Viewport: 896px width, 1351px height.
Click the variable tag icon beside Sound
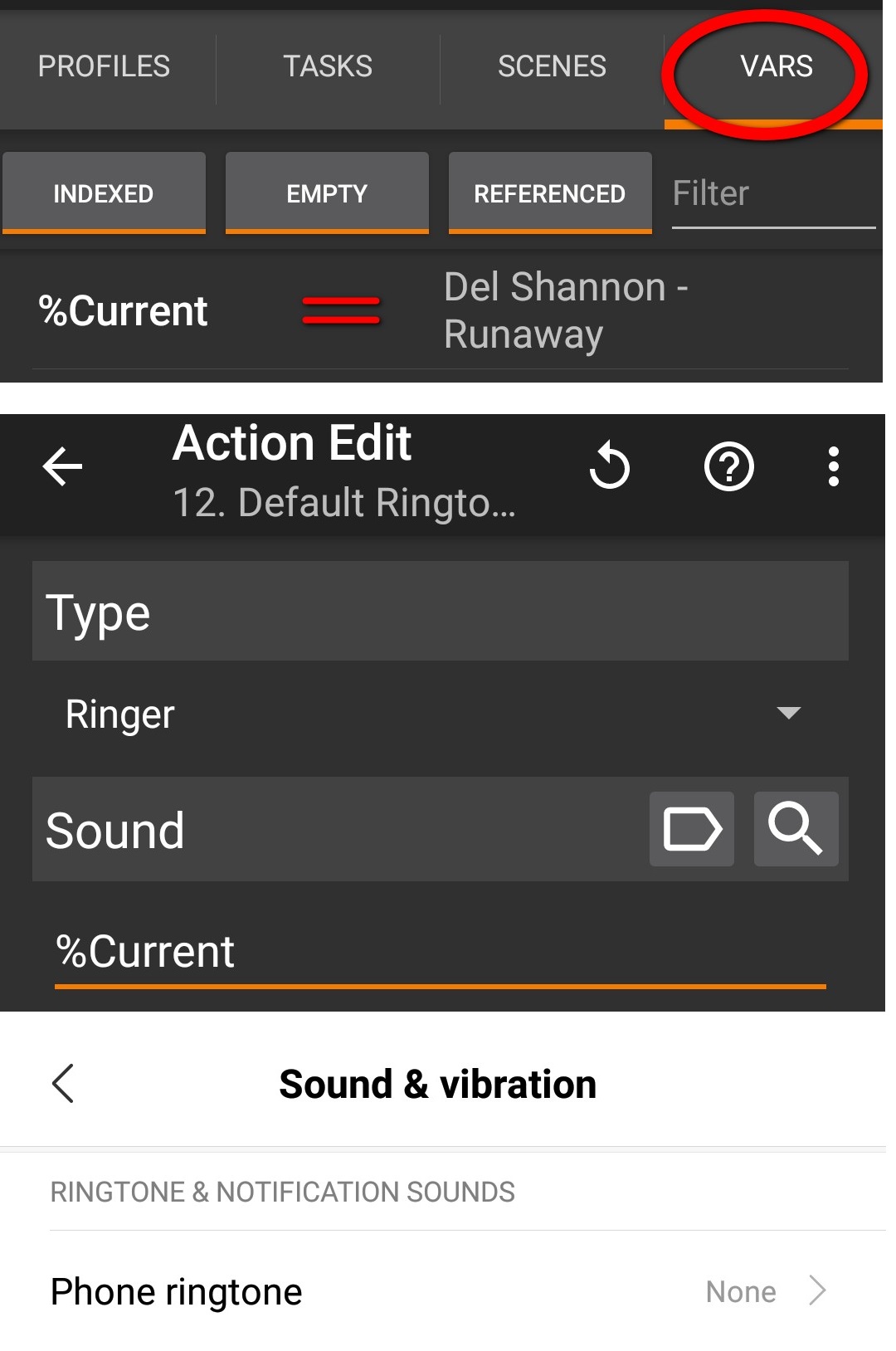tap(691, 829)
